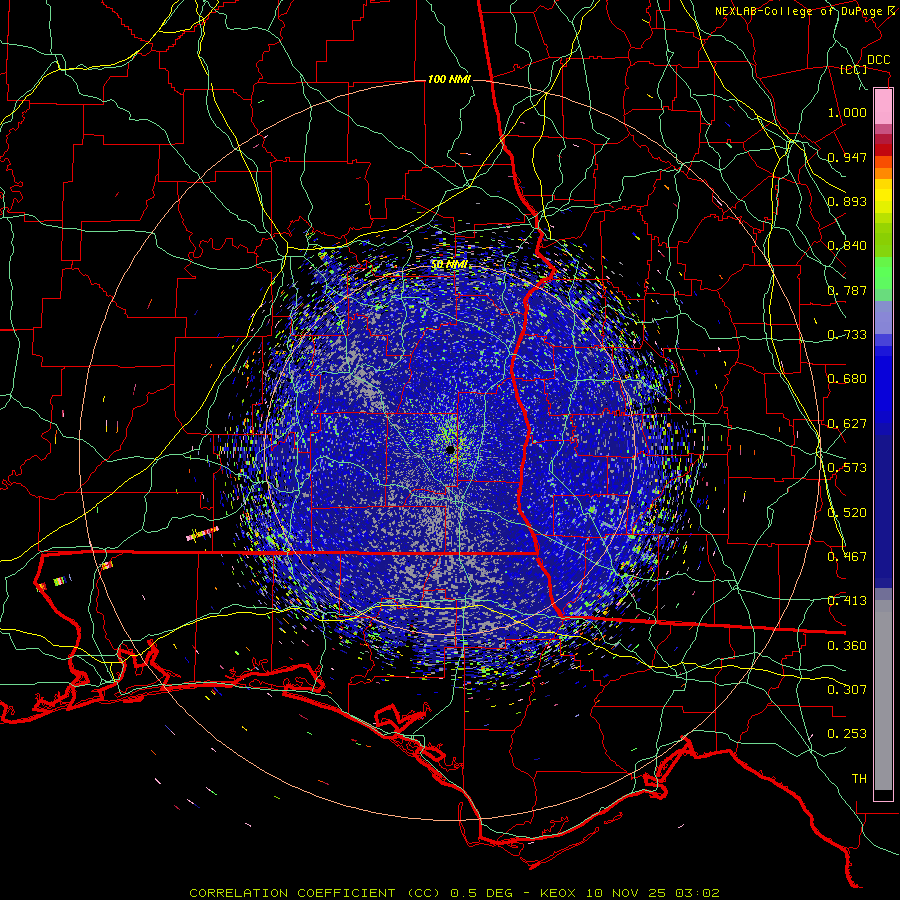Select the 0.733 legend value

pyautogui.click(x=847, y=335)
